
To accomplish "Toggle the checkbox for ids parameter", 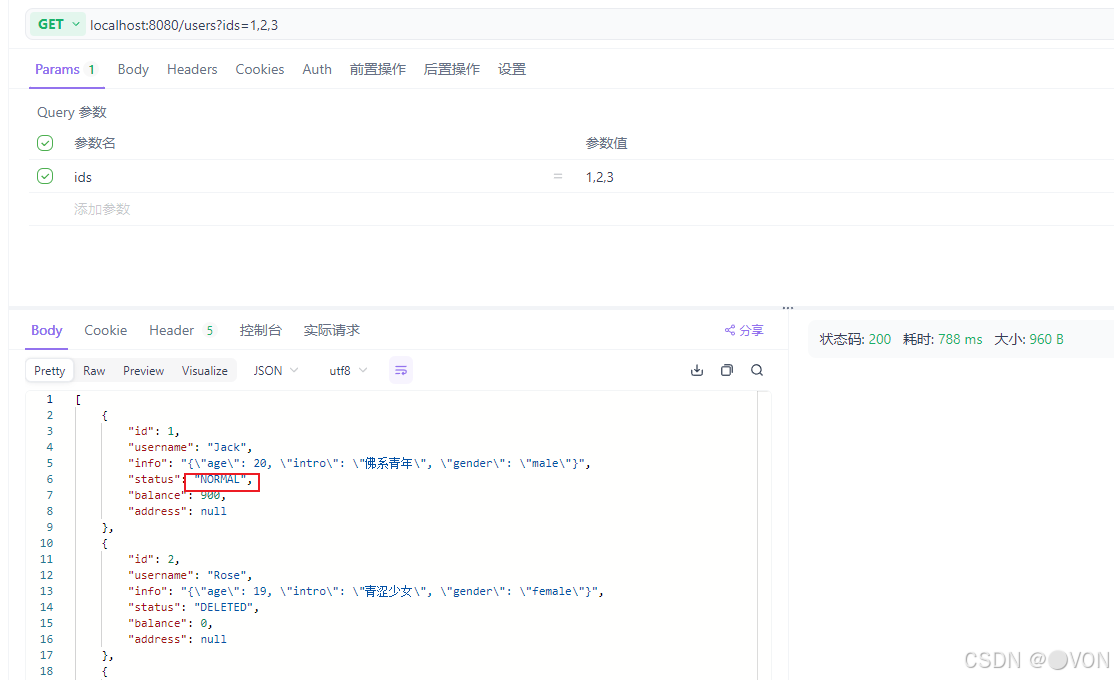I will (45, 176).
